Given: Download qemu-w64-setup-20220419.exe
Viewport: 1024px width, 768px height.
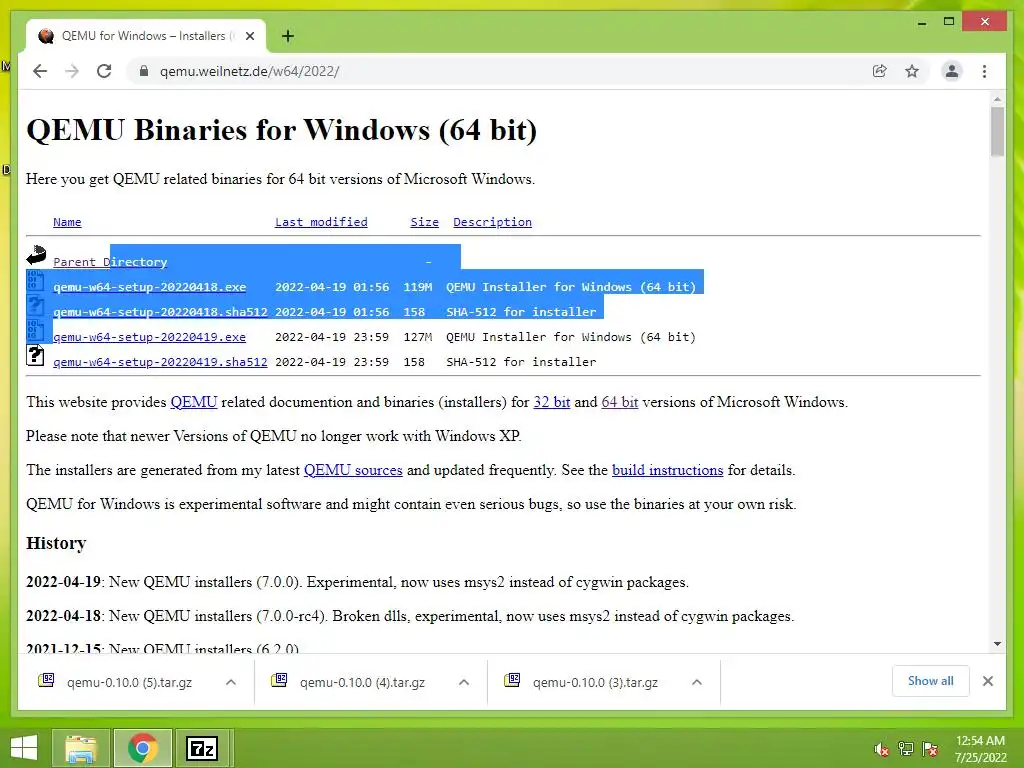Looking at the screenshot, I should tap(150, 337).
